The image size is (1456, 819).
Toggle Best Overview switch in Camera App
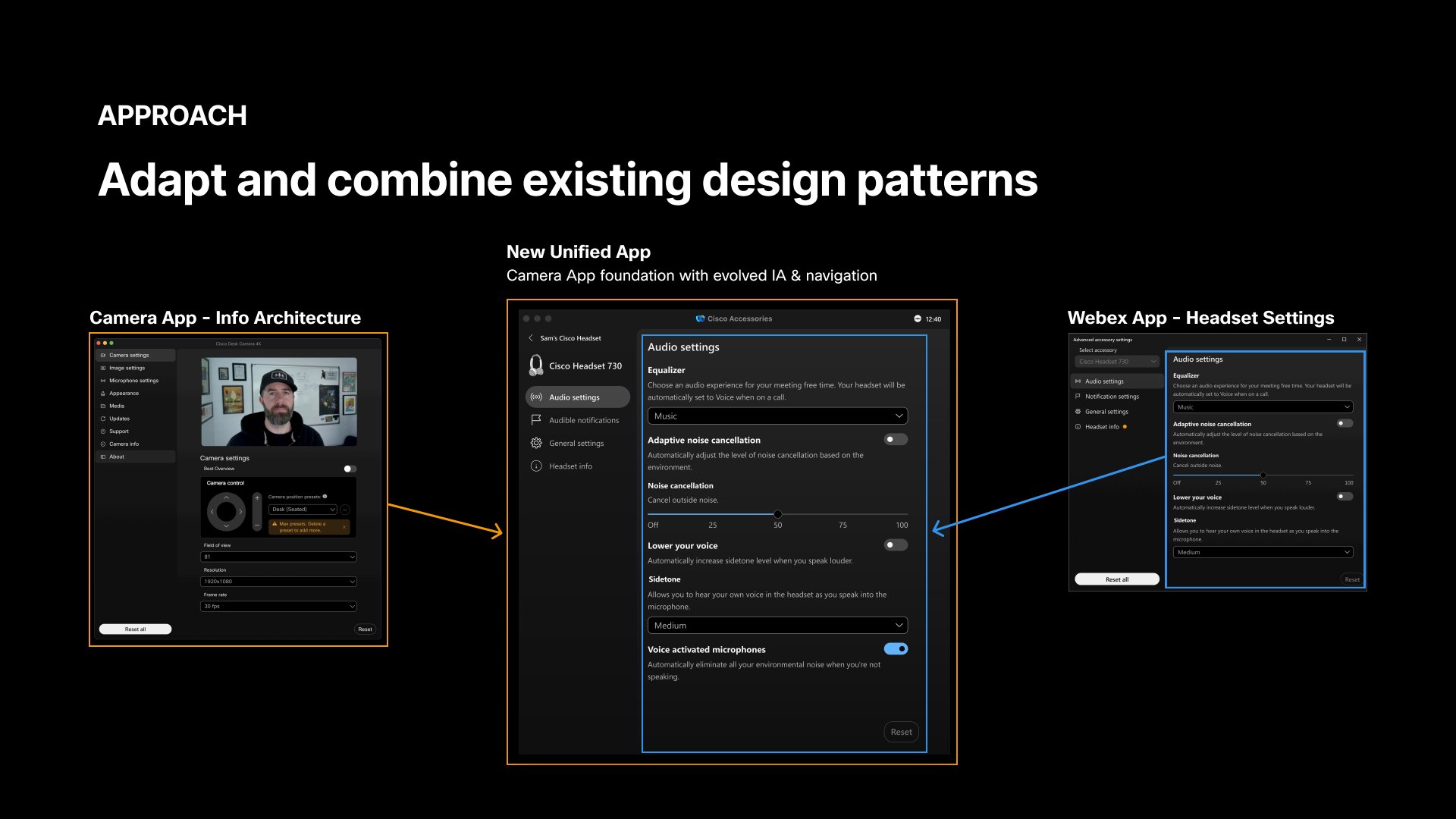(x=349, y=469)
